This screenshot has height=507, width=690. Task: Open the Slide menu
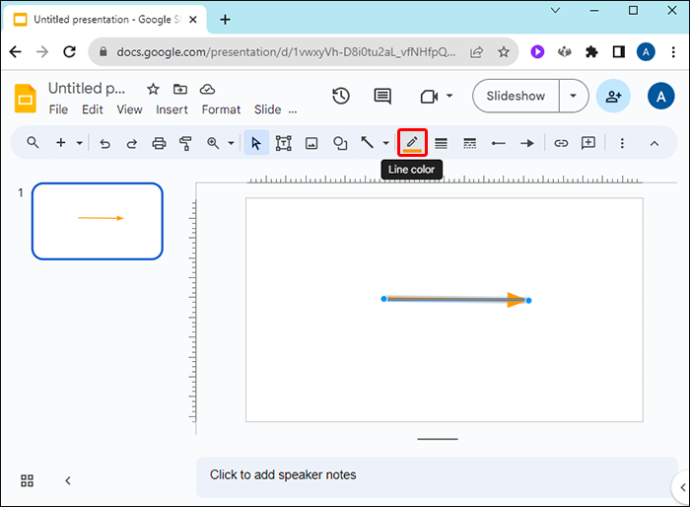(268, 109)
